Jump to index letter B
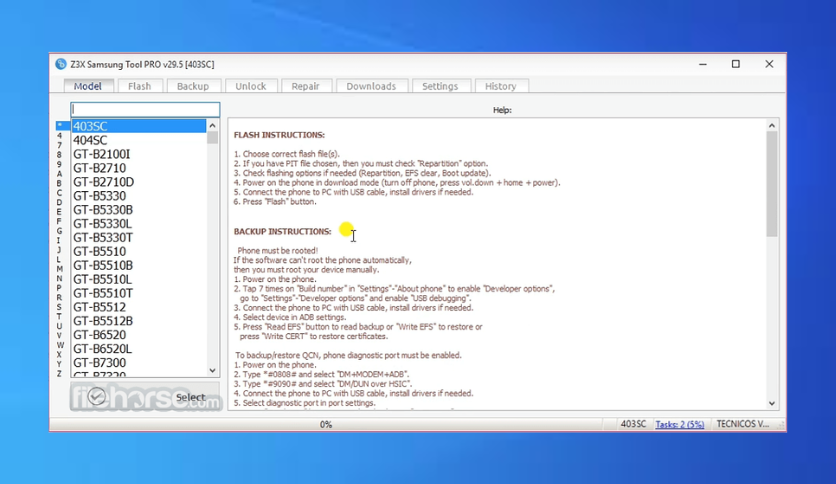This screenshot has height=484, width=836. click(x=59, y=183)
